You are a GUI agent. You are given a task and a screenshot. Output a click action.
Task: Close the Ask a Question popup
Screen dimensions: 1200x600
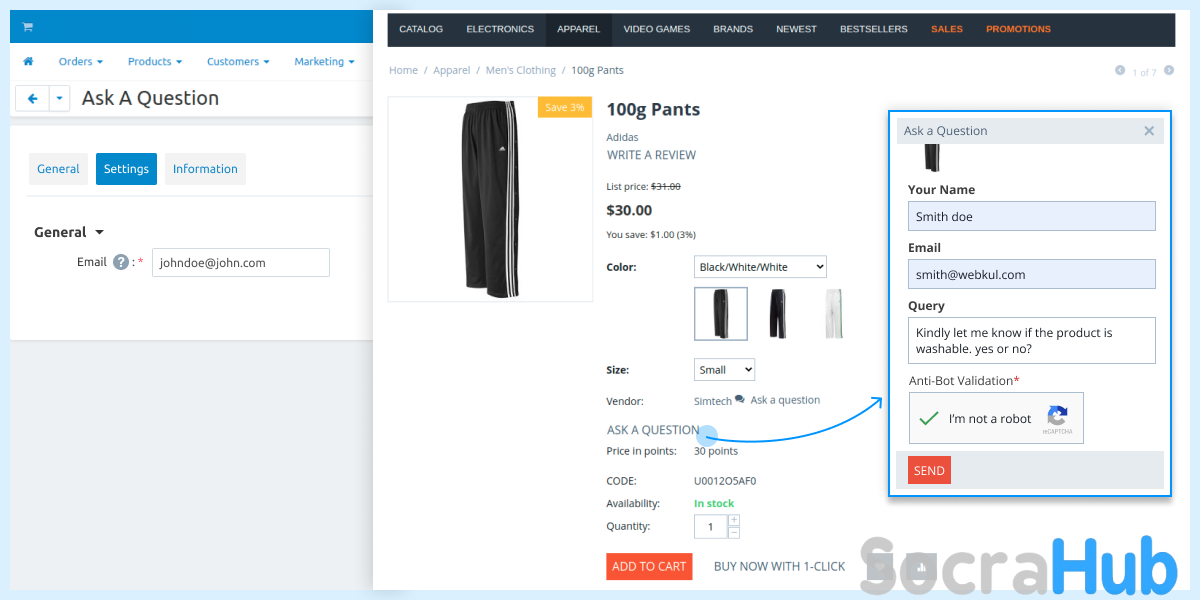click(1149, 131)
